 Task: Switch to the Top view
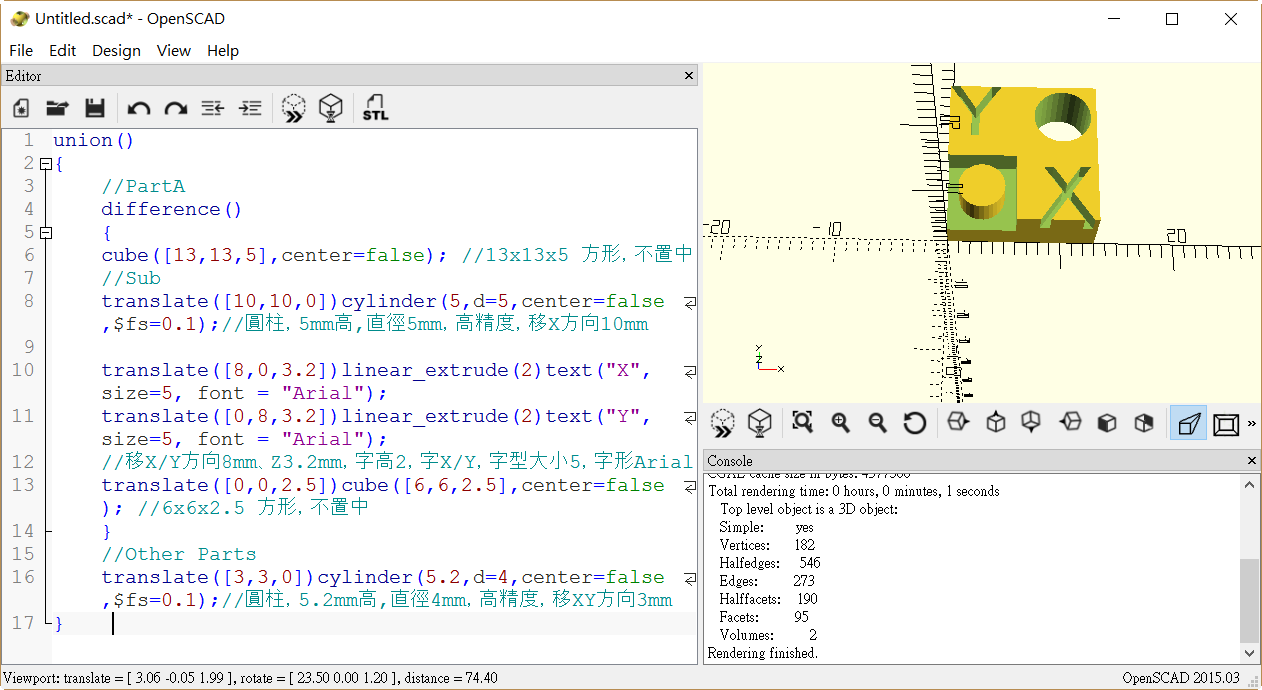coord(995,423)
